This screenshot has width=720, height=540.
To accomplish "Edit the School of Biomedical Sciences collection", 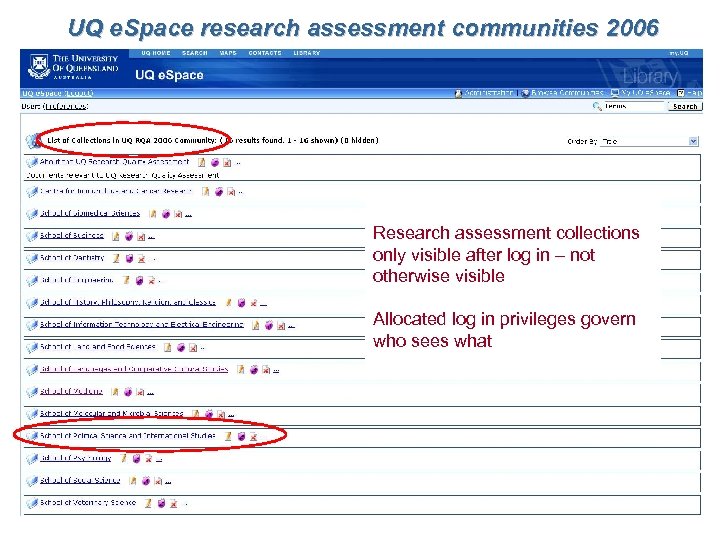I will click(153, 214).
